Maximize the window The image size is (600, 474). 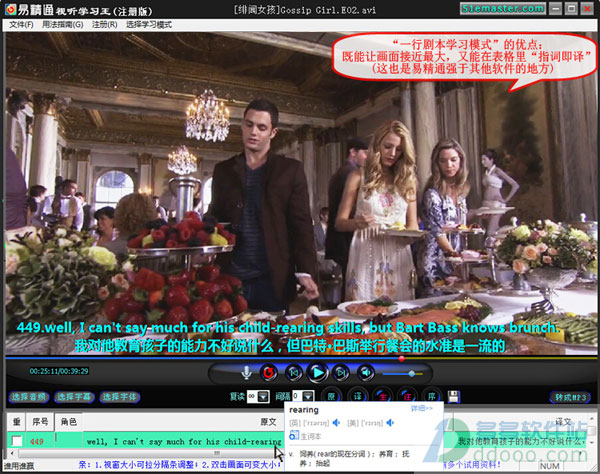point(571,8)
